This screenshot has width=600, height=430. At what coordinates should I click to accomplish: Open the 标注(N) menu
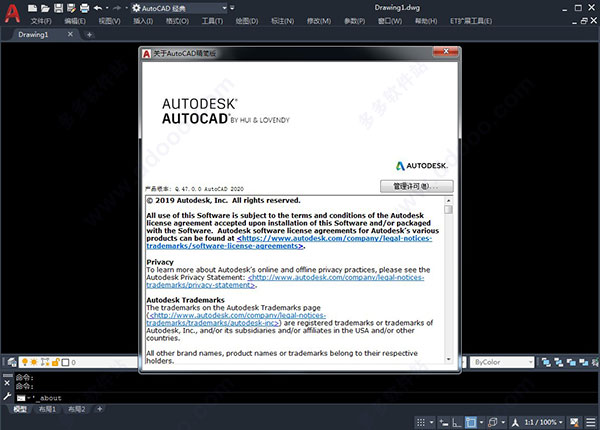pyautogui.click(x=283, y=21)
